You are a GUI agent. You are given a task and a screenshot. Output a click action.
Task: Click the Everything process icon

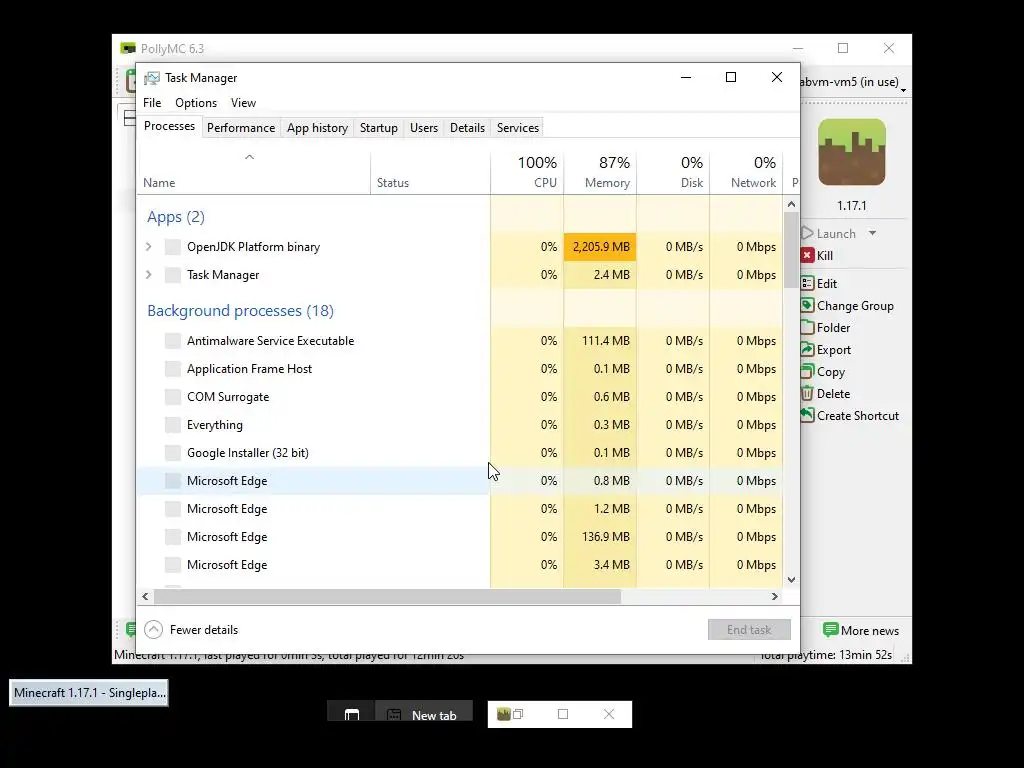pyautogui.click(x=172, y=425)
